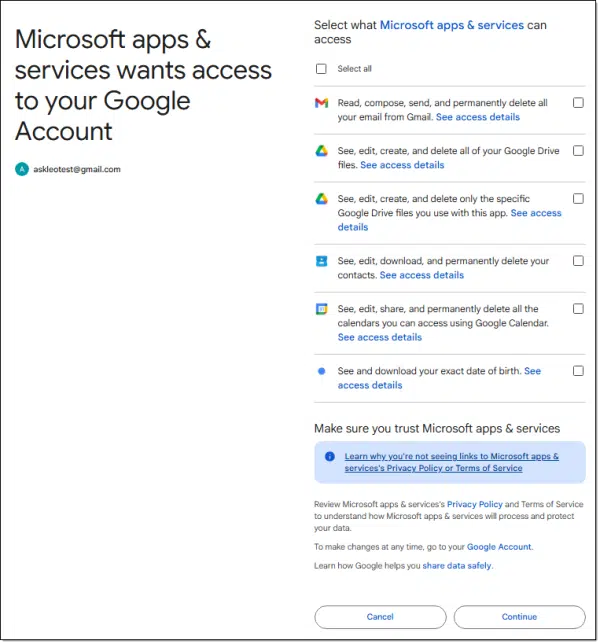The height and width of the screenshot is (644, 600).
Task: Click the info icon in the blue notice box
Action: (x=330, y=456)
